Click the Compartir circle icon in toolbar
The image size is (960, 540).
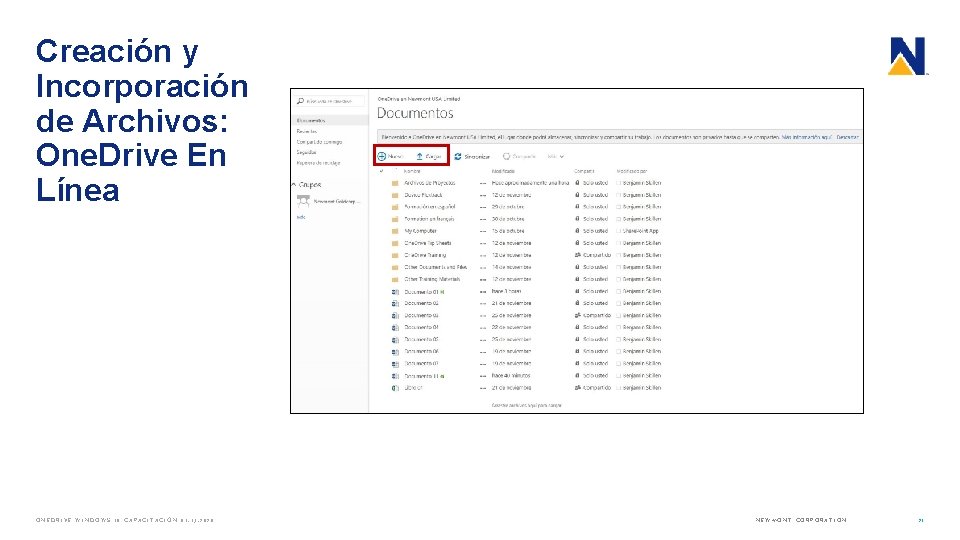point(506,157)
